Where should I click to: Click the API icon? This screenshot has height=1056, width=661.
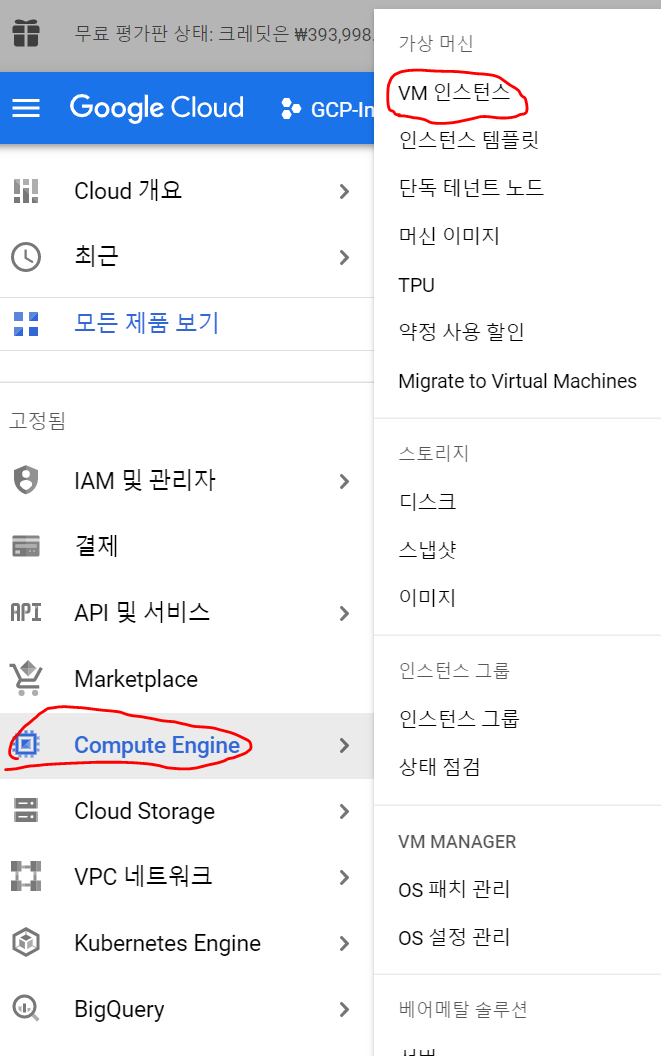26,612
